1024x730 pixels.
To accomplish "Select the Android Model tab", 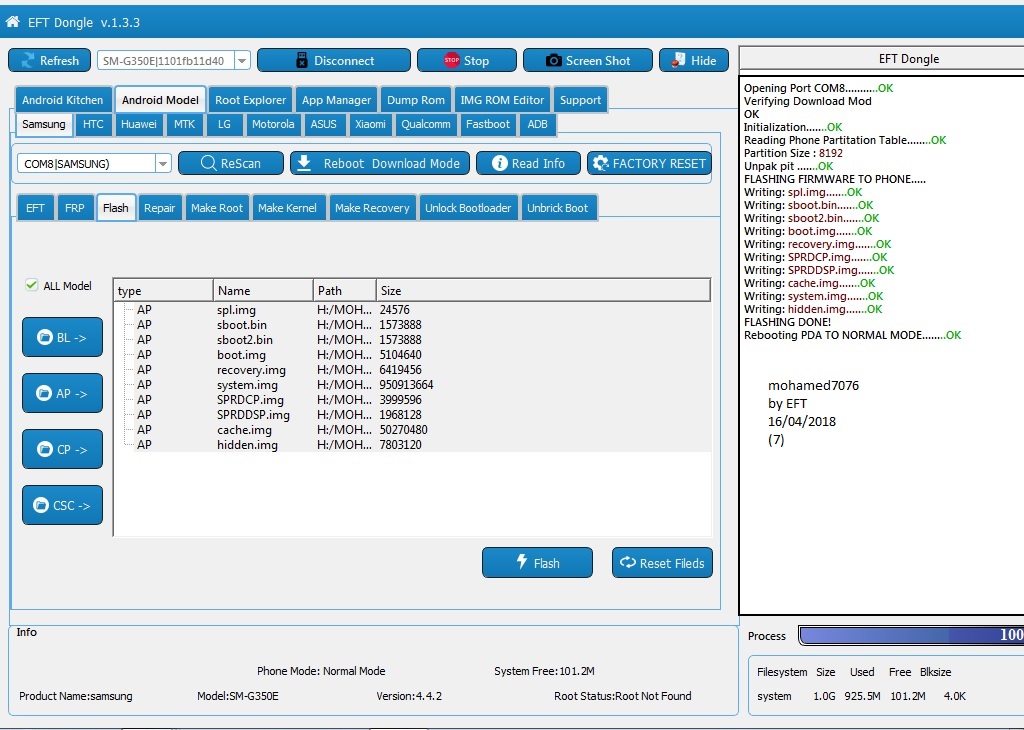I will [160, 100].
